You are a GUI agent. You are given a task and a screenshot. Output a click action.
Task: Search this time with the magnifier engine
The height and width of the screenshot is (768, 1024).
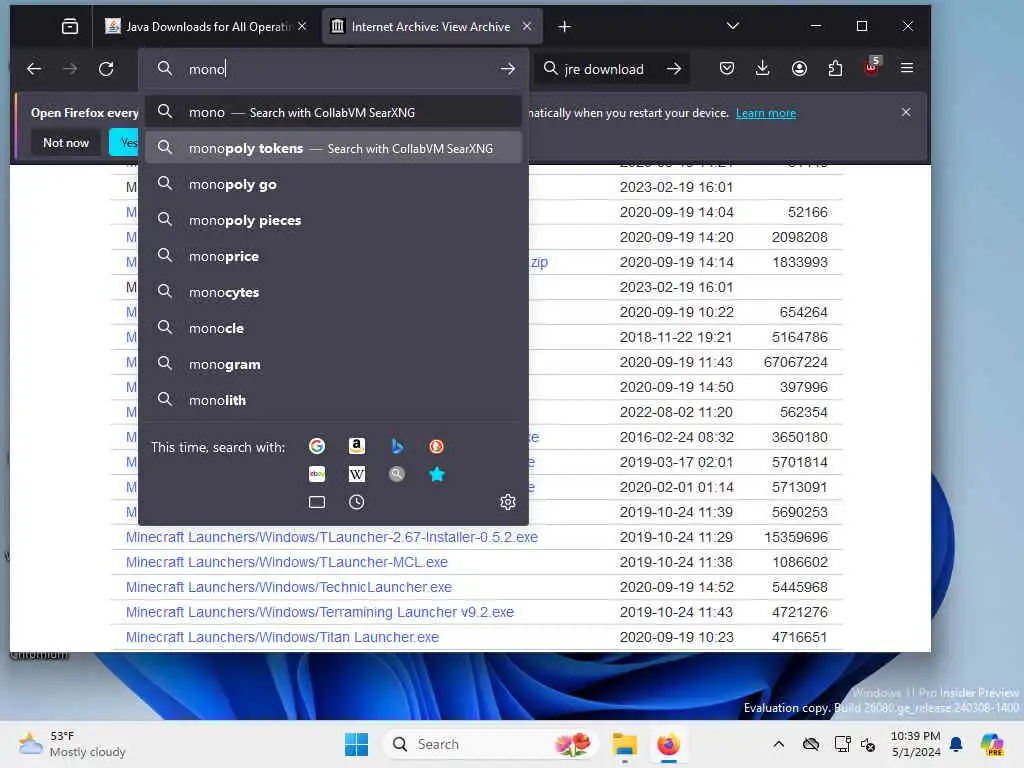[x=397, y=474]
